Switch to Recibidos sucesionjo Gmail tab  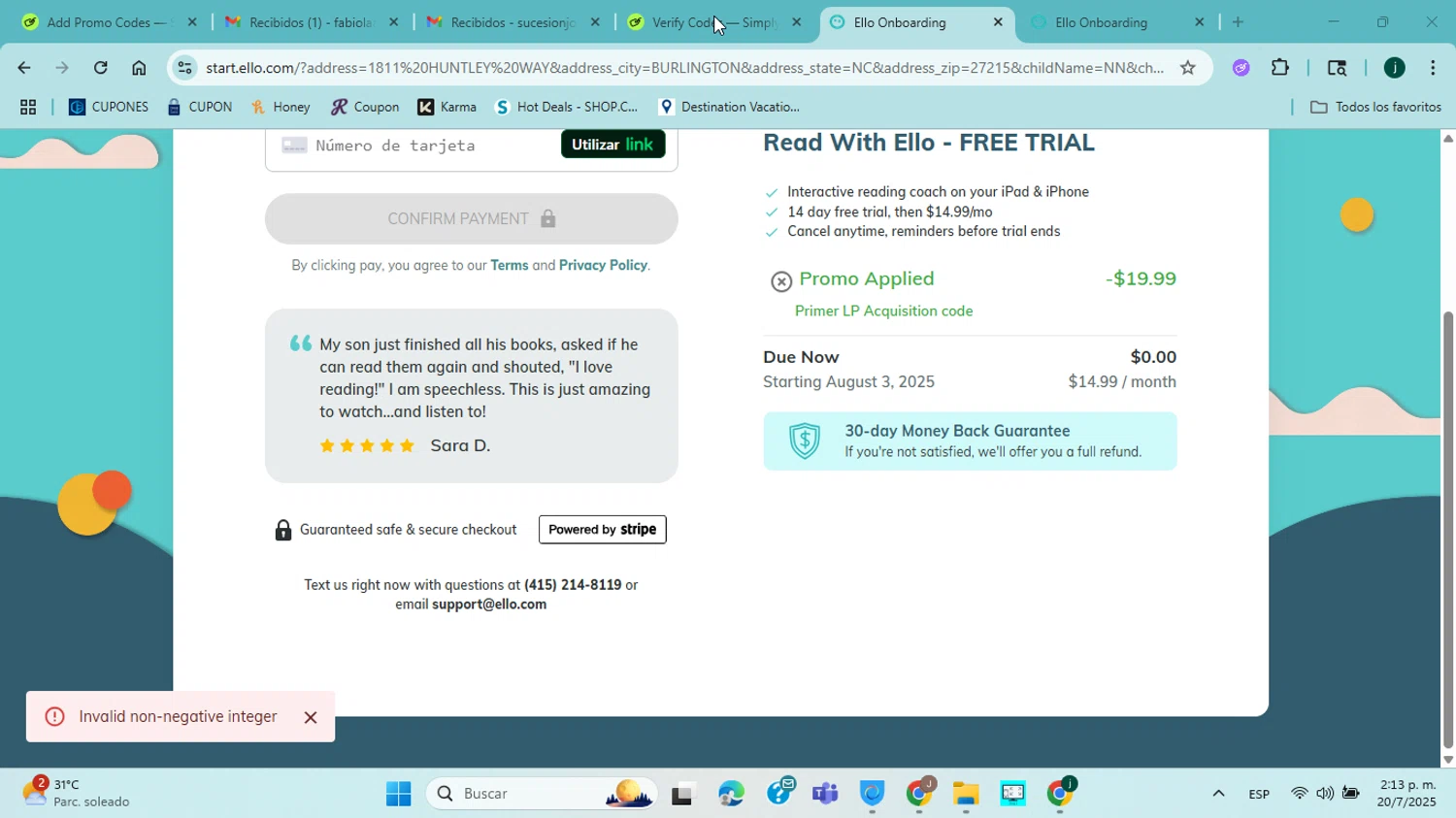pos(513,22)
